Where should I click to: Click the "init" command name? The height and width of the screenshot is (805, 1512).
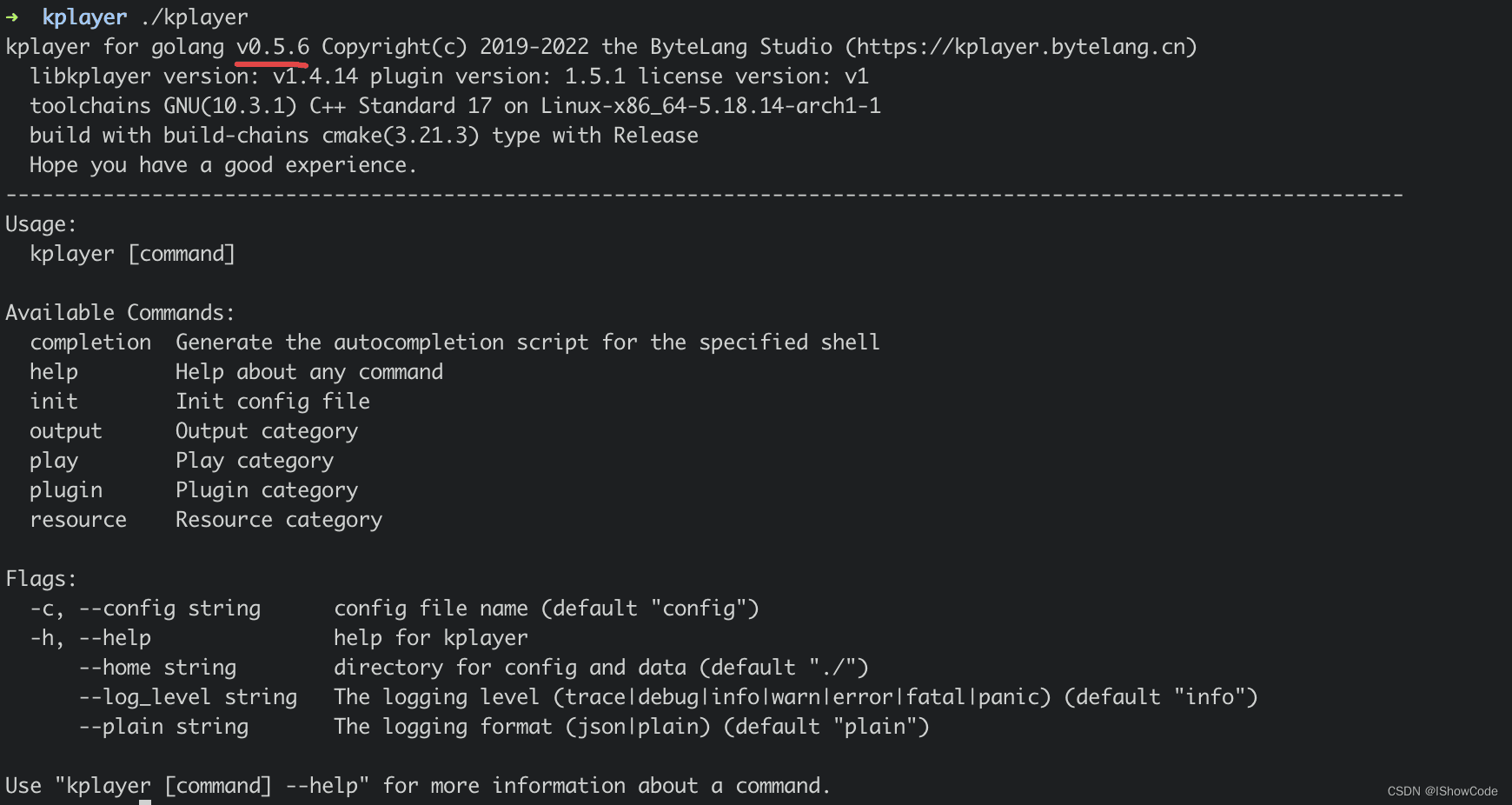click(x=54, y=402)
